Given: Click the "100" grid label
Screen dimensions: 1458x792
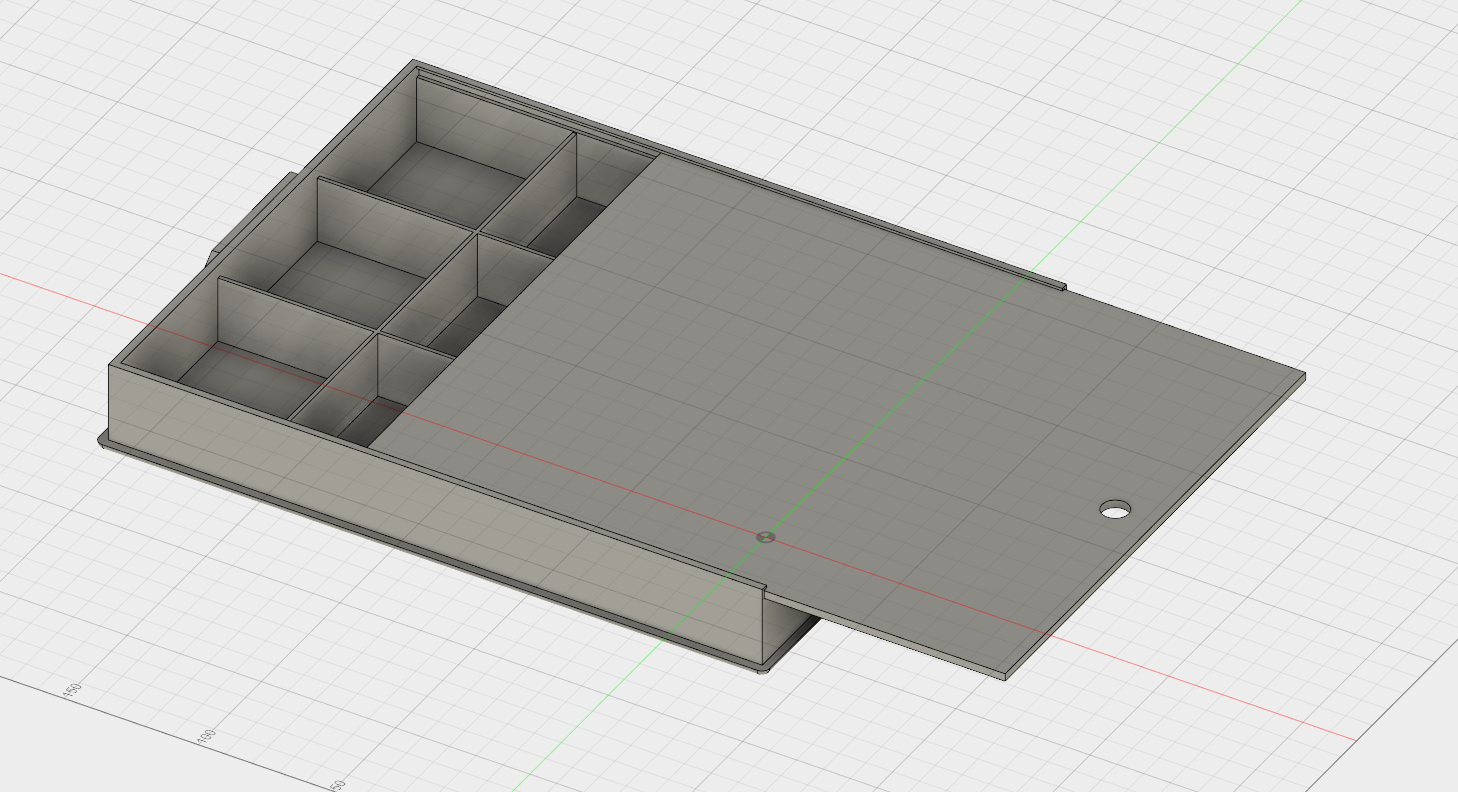Looking at the screenshot, I should coord(206,737).
